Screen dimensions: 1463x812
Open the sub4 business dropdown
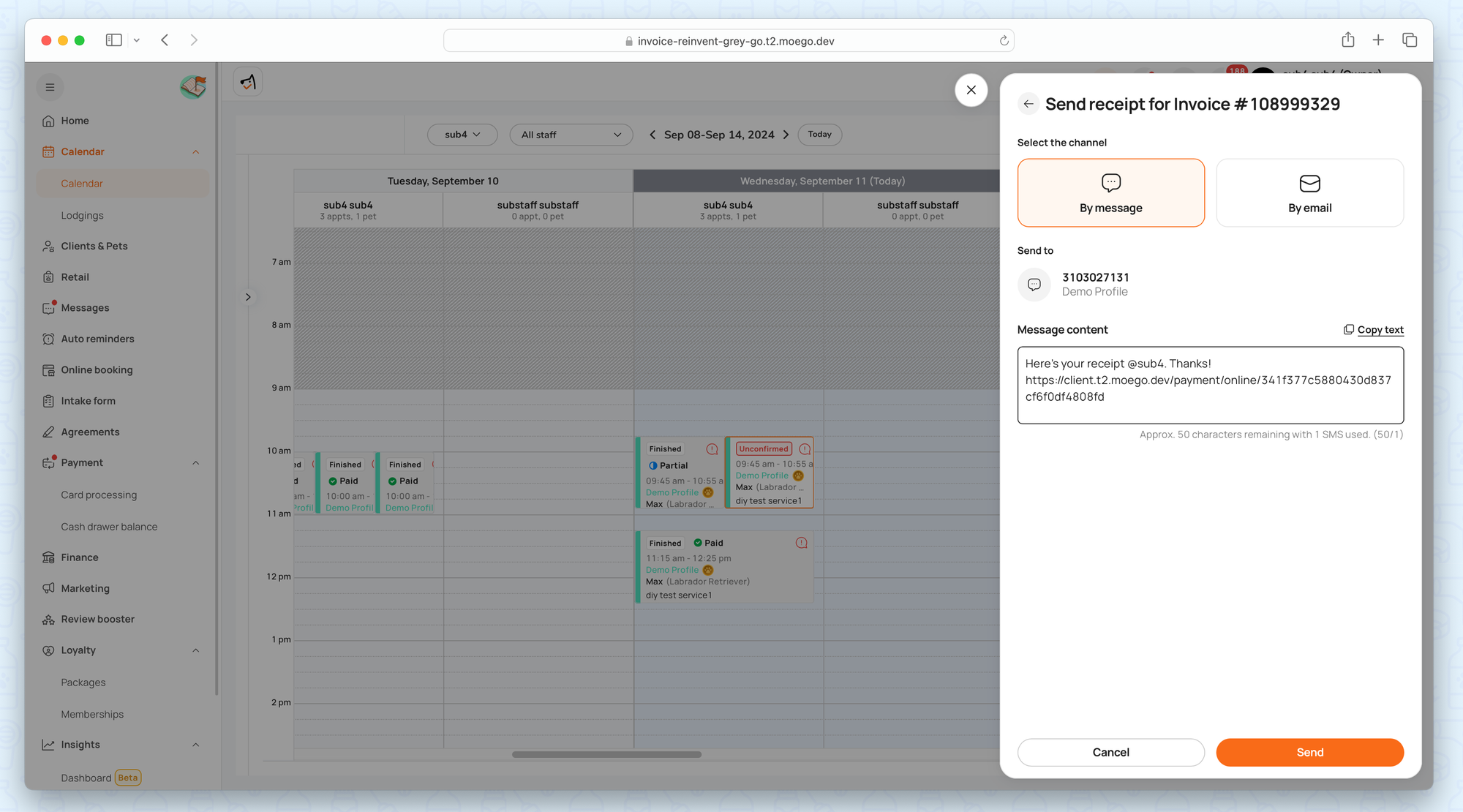[x=462, y=135]
